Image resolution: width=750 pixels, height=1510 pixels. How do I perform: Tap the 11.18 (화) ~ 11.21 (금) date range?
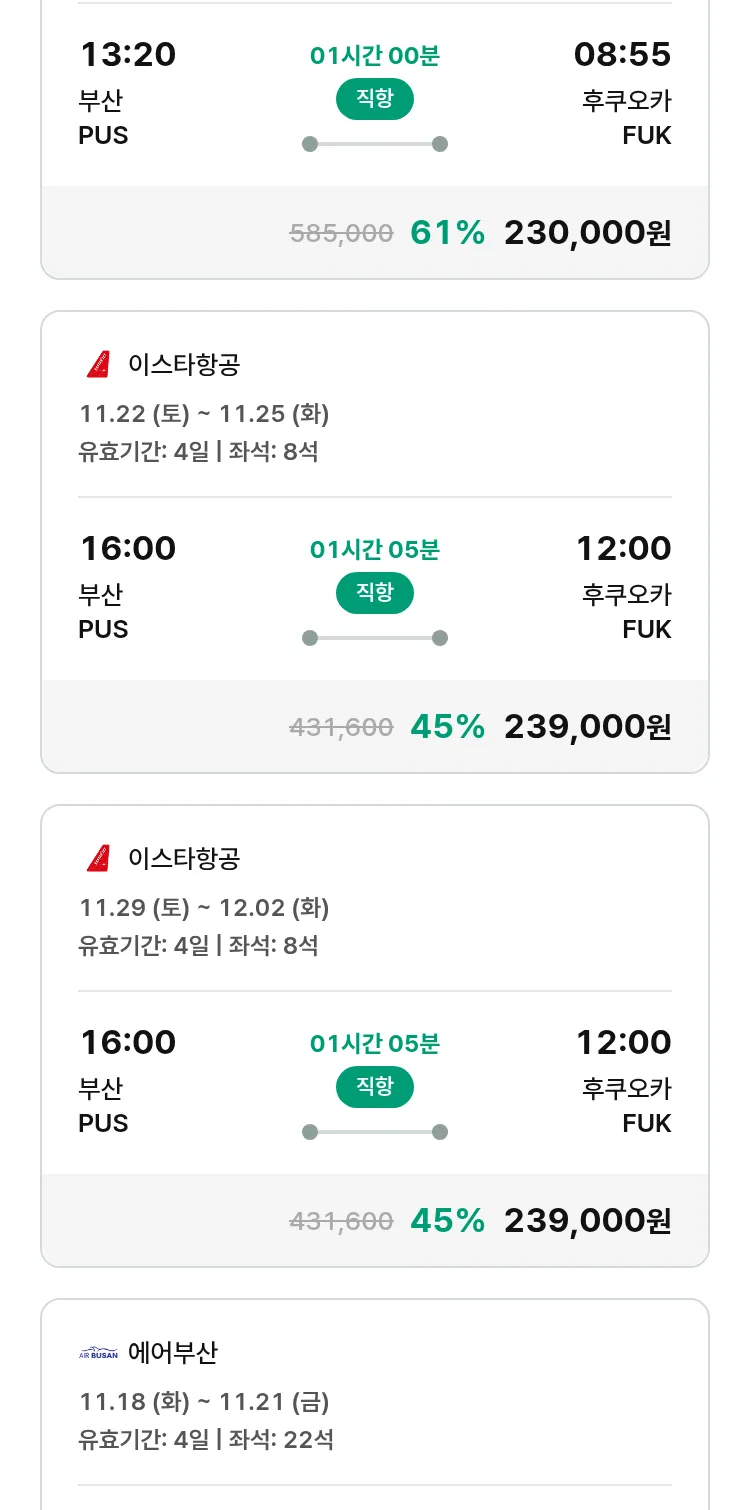(x=204, y=1402)
